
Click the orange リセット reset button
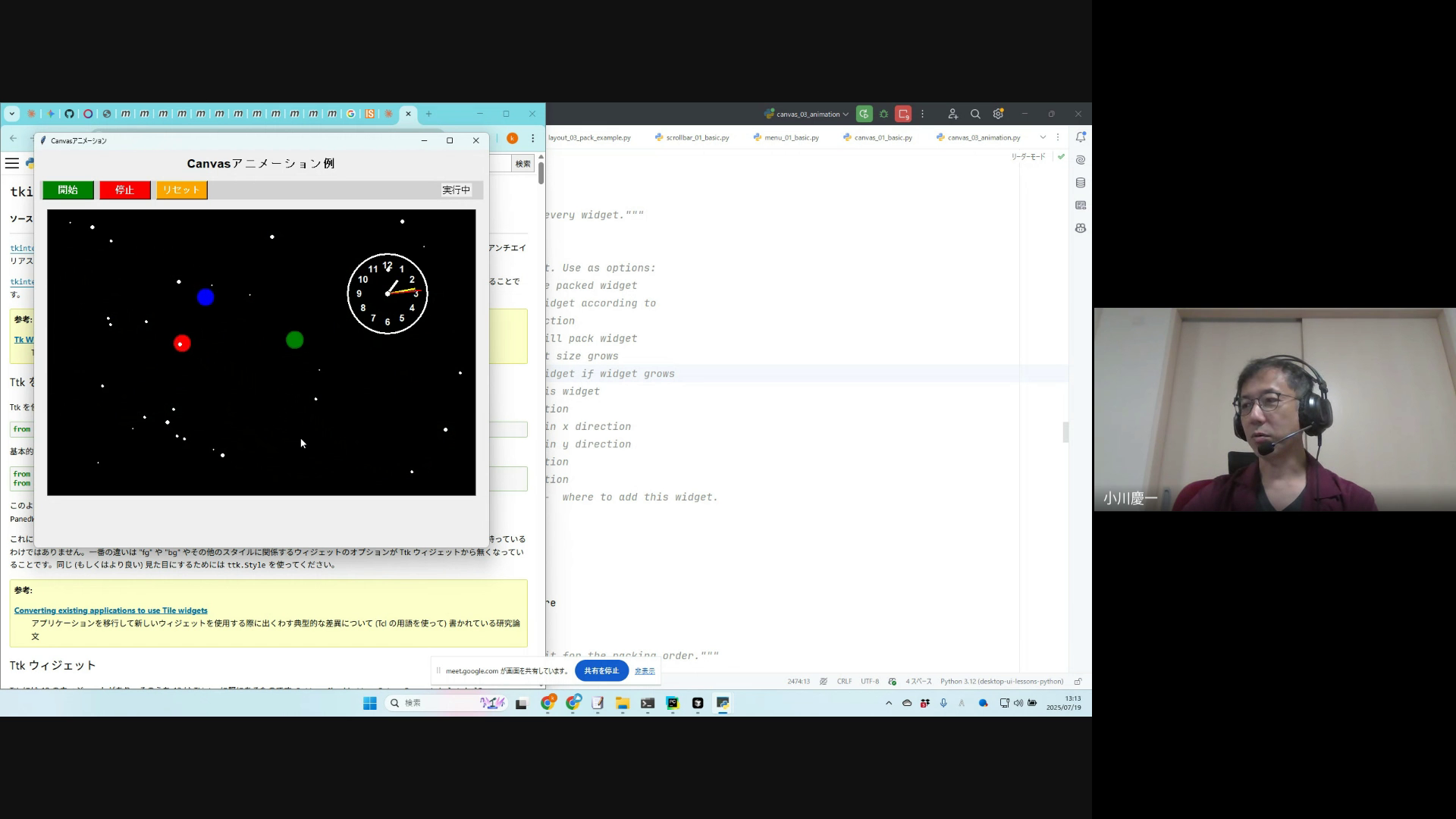click(181, 190)
